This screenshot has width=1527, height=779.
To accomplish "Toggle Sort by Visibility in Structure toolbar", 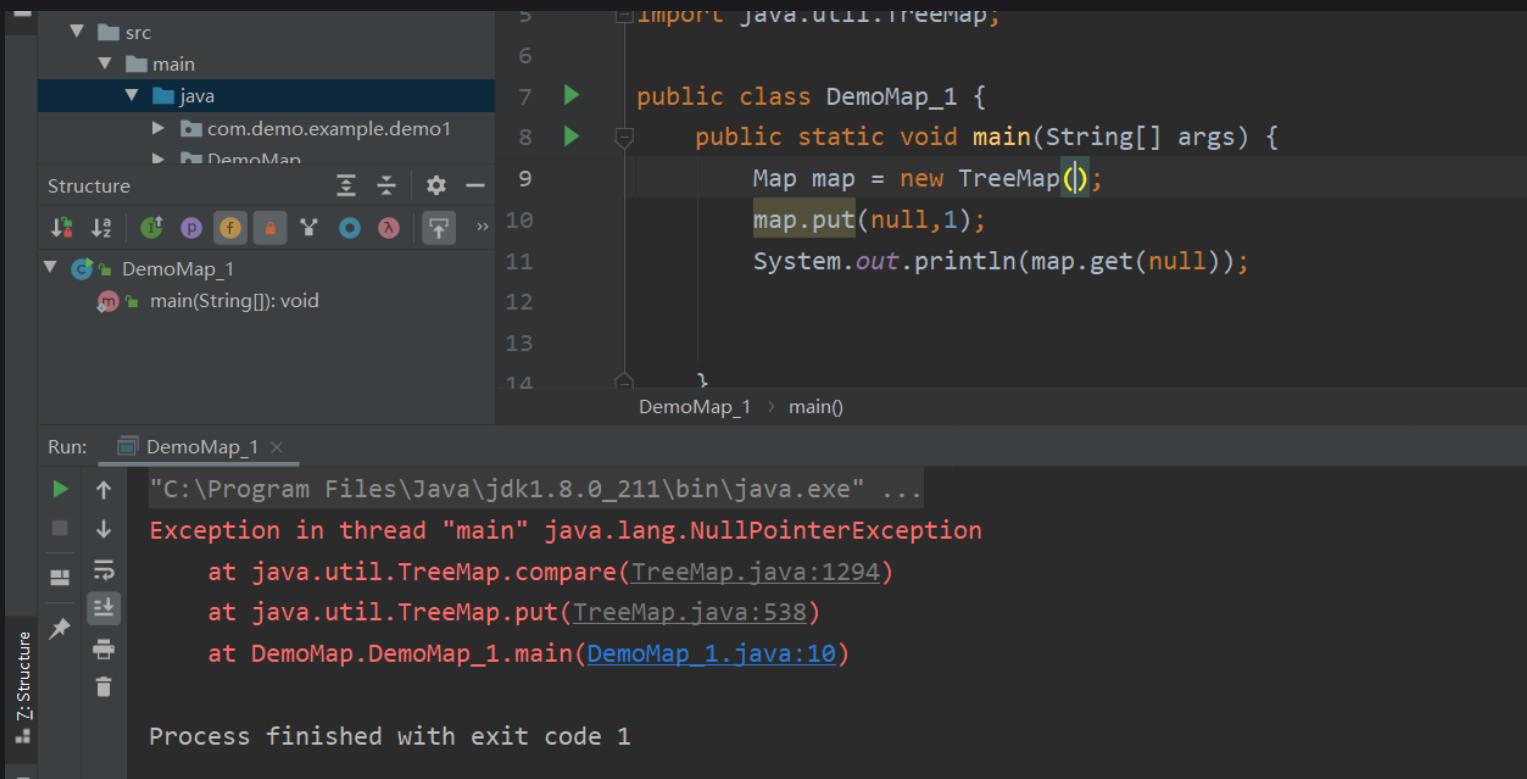I will [61, 228].
